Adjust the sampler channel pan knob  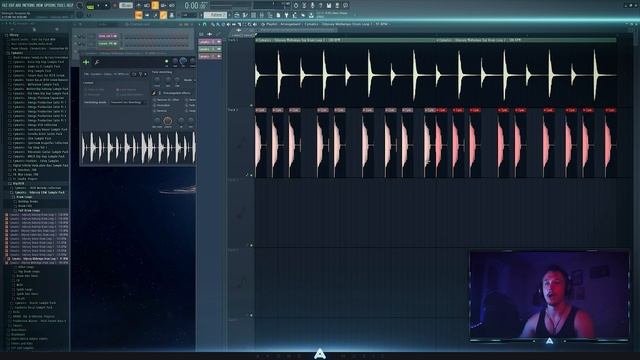coord(175,62)
